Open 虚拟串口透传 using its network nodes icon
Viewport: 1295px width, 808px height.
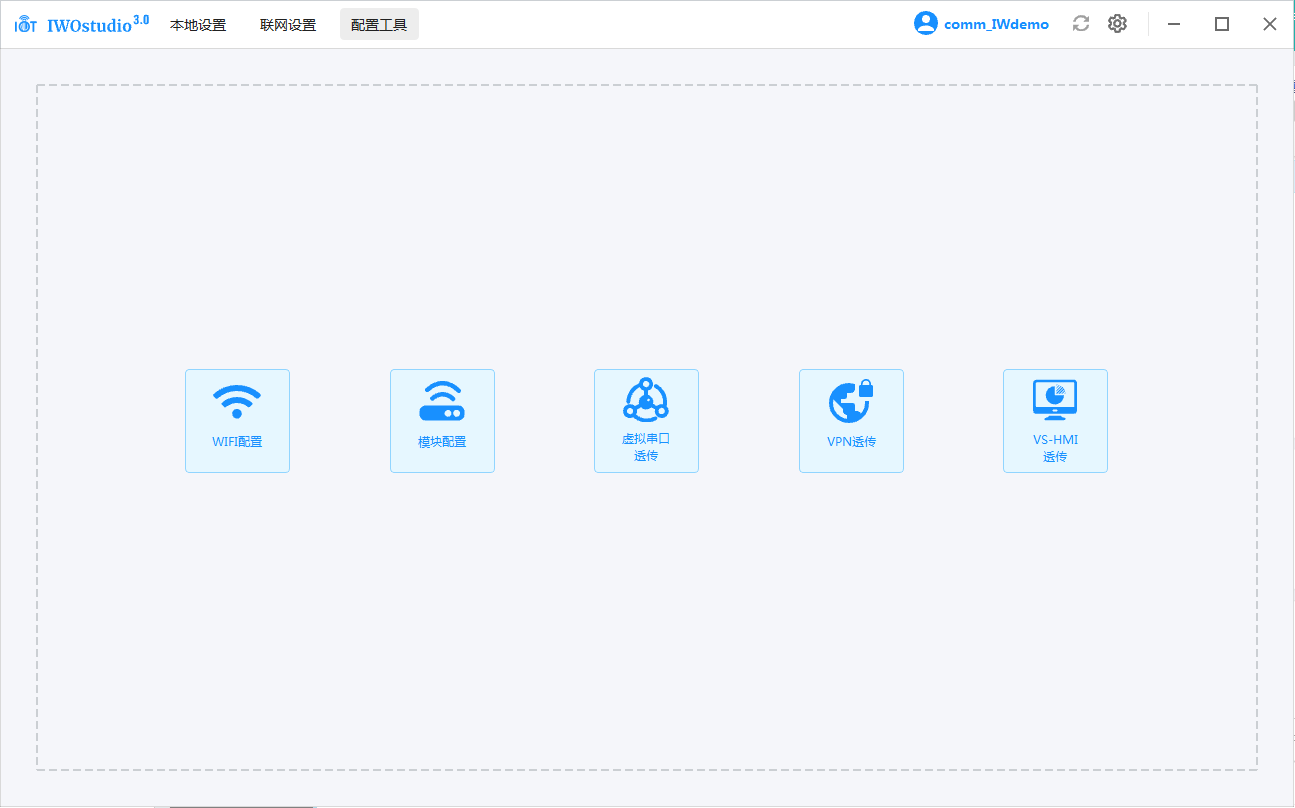[646, 400]
